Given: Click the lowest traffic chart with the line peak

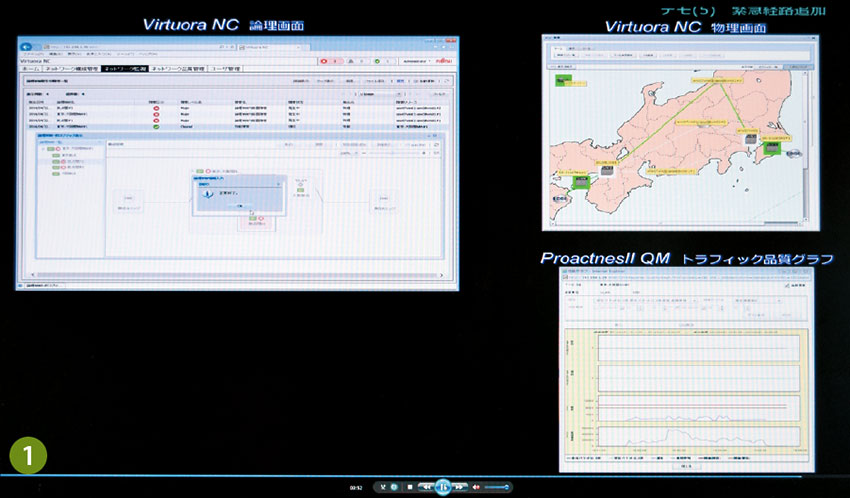Looking at the screenshot, I should point(699,437).
